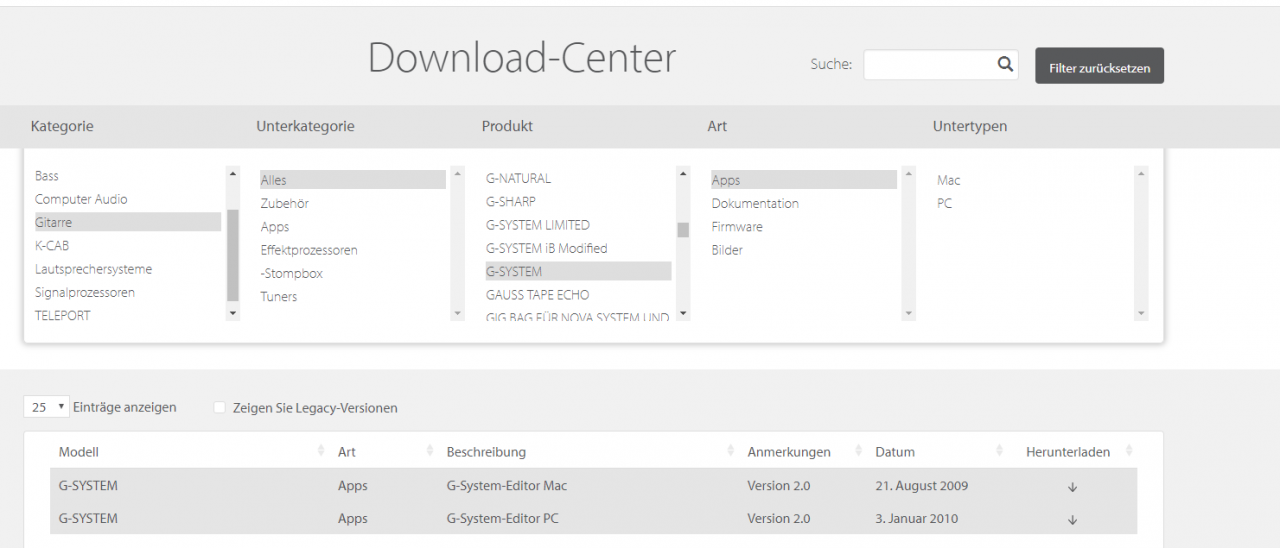Click Art list scroll-down arrow
The width and height of the screenshot is (1280, 548).
[x=908, y=313]
